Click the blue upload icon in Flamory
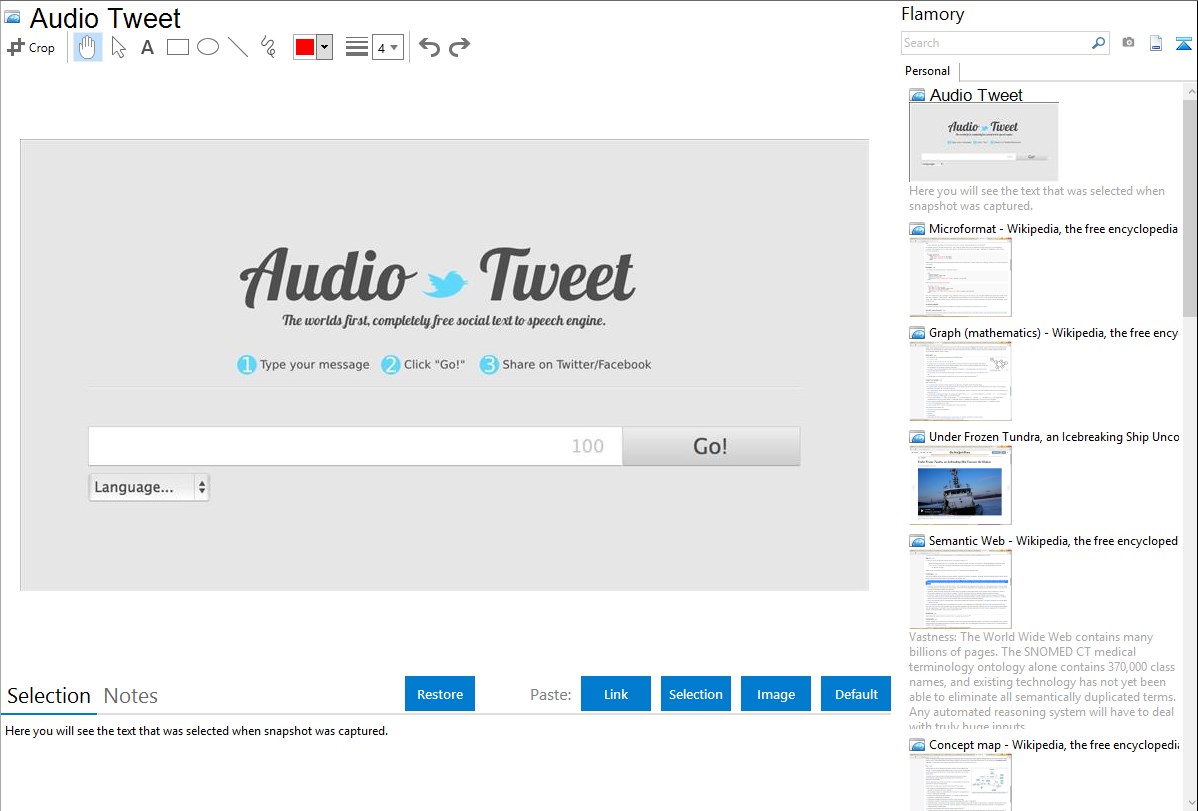The height and width of the screenshot is (811, 1198). pyautogui.click(x=1183, y=44)
